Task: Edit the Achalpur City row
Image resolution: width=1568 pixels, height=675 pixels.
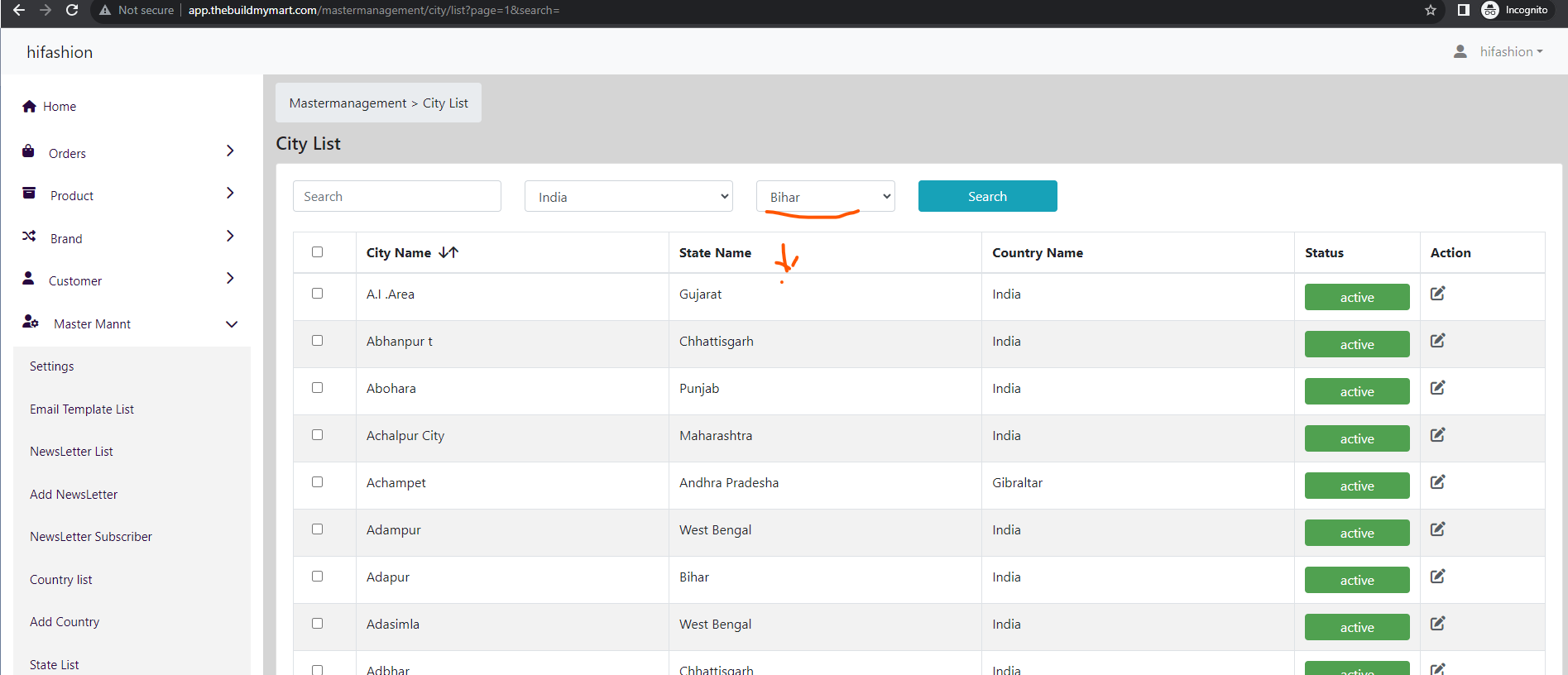Action: [1438, 435]
